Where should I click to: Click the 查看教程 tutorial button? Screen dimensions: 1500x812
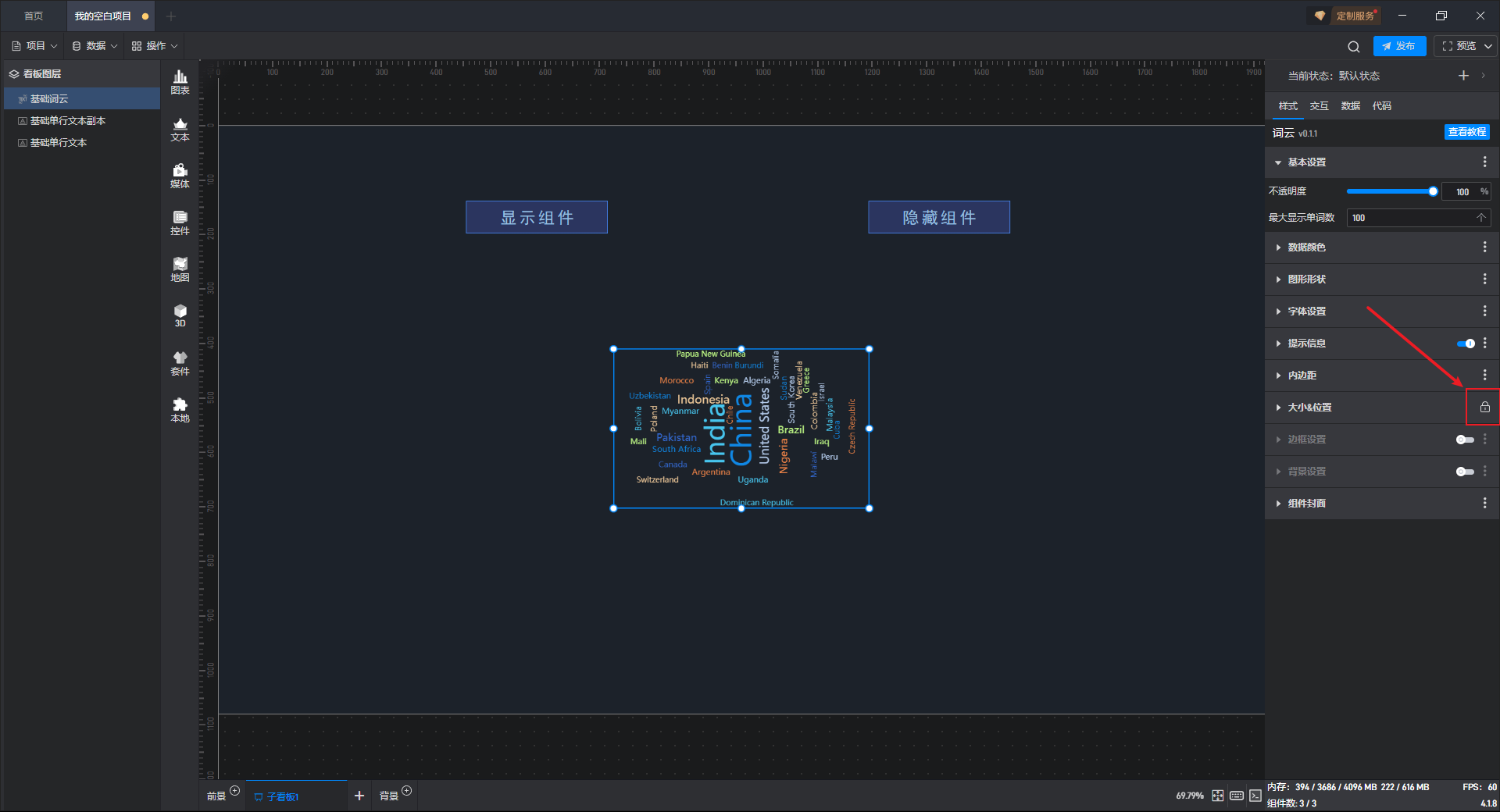point(1466,133)
